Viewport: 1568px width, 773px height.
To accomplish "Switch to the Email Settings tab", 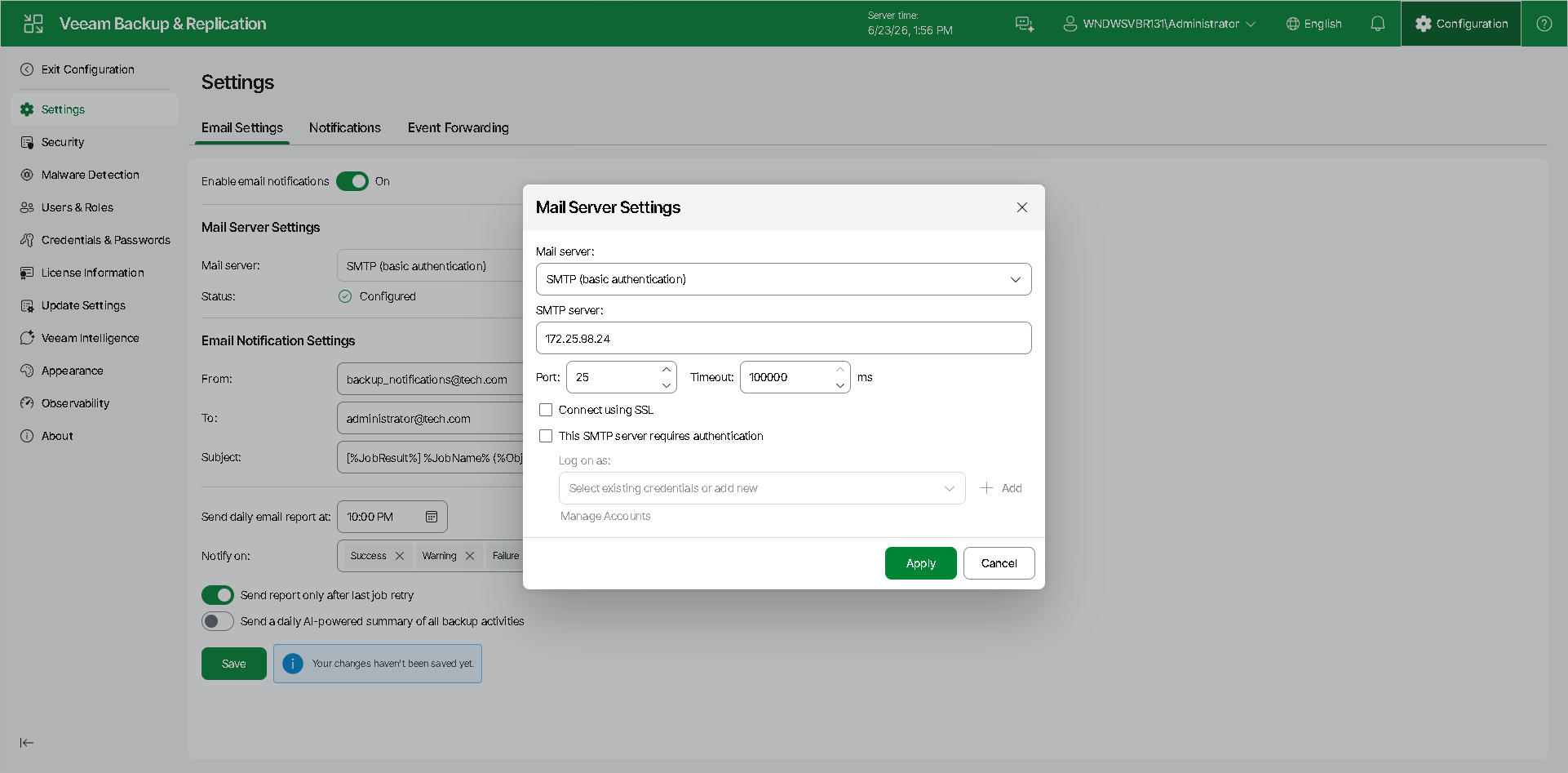I will click(x=242, y=127).
